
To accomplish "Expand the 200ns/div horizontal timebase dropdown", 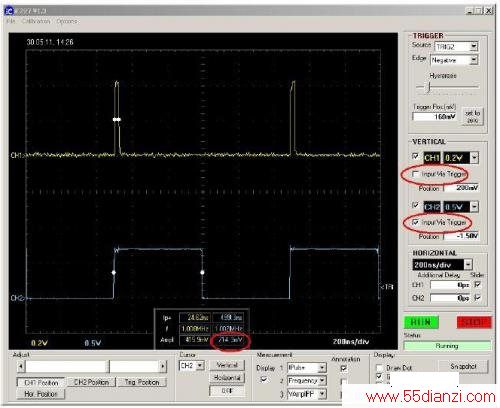I will [468, 265].
